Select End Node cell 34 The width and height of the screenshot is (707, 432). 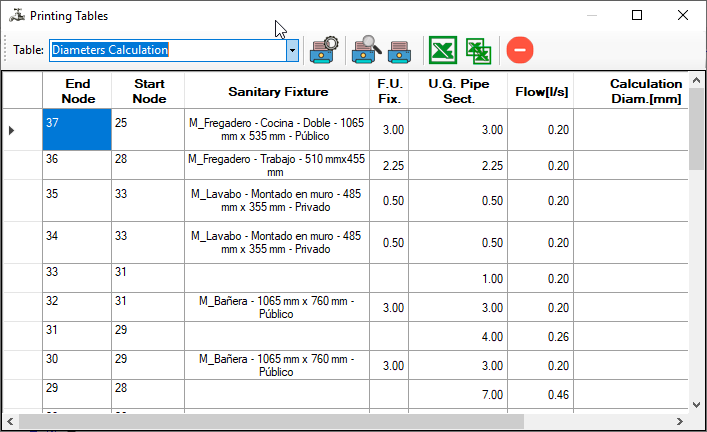click(77, 243)
